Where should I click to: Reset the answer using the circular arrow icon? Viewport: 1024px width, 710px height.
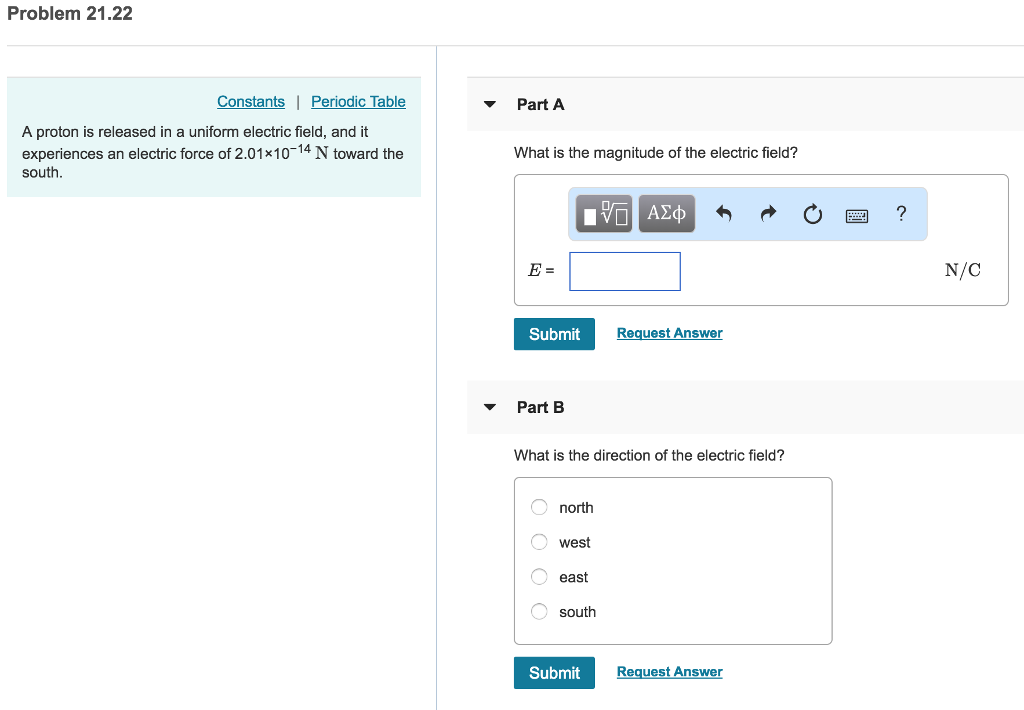812,213
